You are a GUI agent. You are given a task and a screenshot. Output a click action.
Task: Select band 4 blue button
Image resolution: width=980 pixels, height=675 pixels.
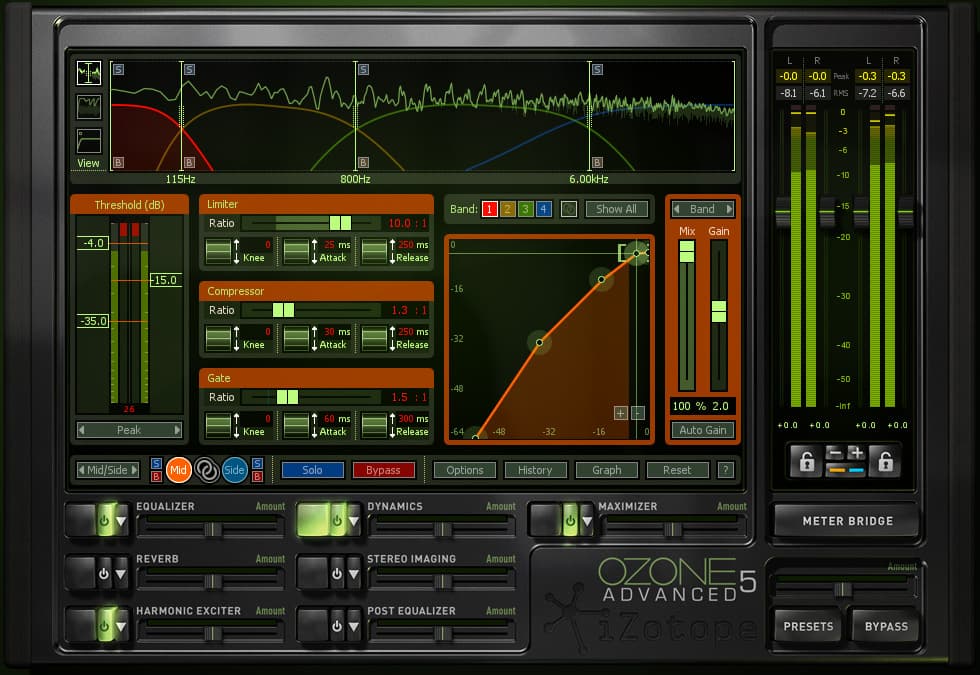click(x=544, y=209)
